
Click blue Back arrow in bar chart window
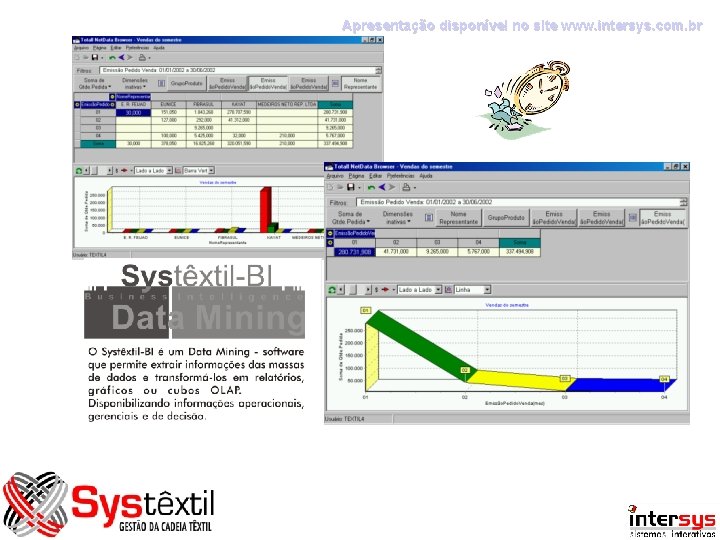(122, 57)
